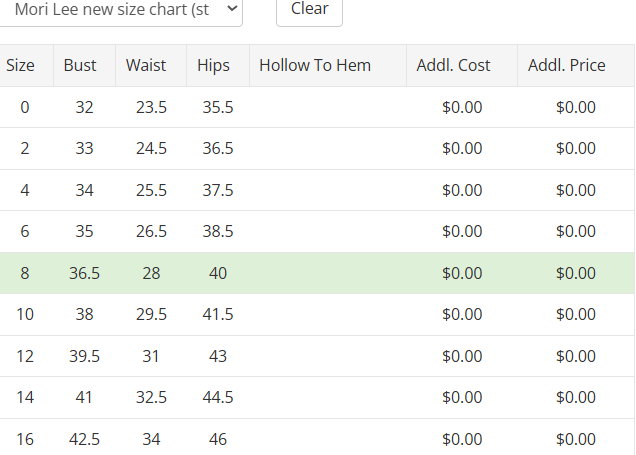Screen dimensions: 636x455
Task: Select the highlighted size 8 row
Action: tap(317, 273)
